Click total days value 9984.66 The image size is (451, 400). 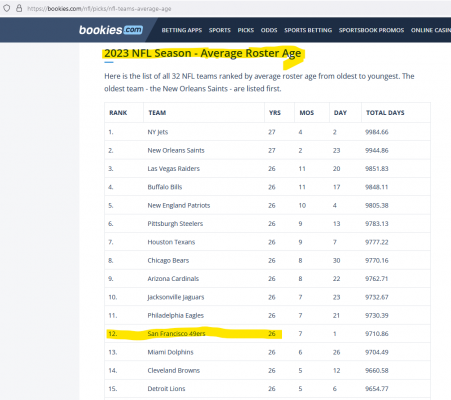pyautogui.click(x=377, y=132)
